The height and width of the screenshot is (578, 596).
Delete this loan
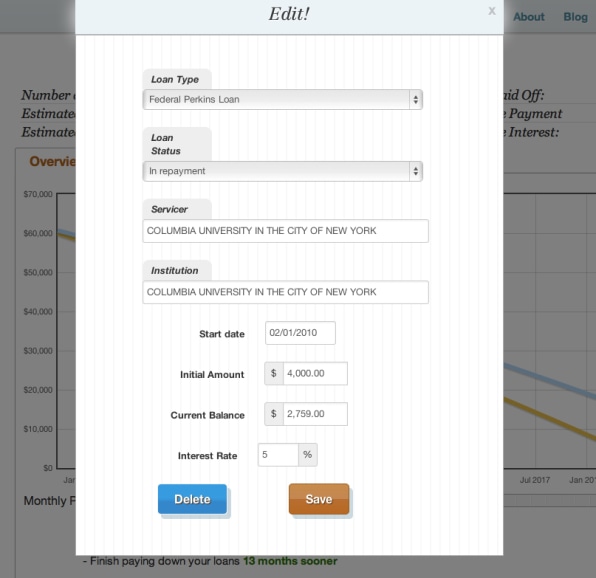tap(192, 499)
